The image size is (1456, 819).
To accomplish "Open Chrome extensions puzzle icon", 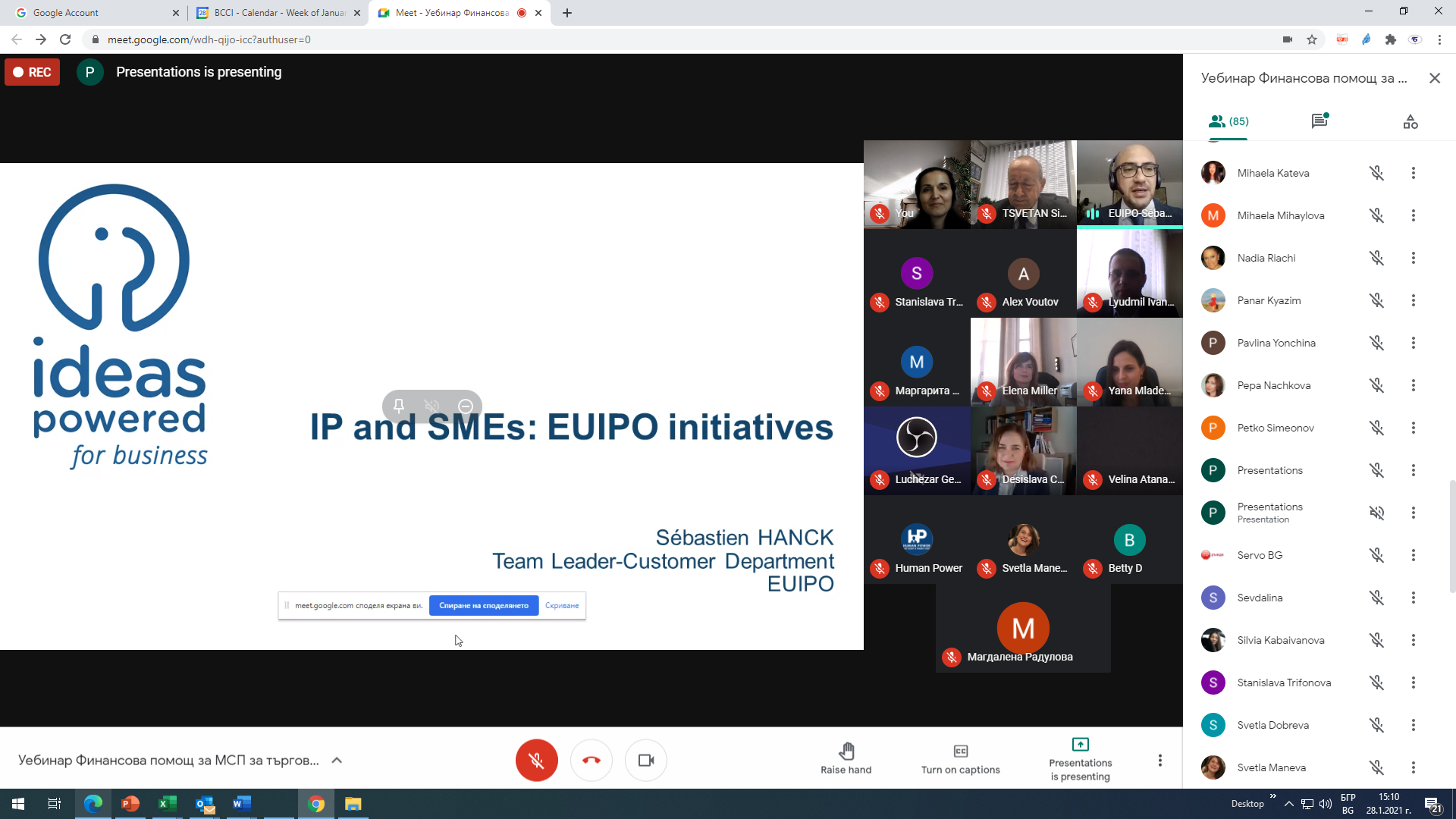I will point(1390,39).
